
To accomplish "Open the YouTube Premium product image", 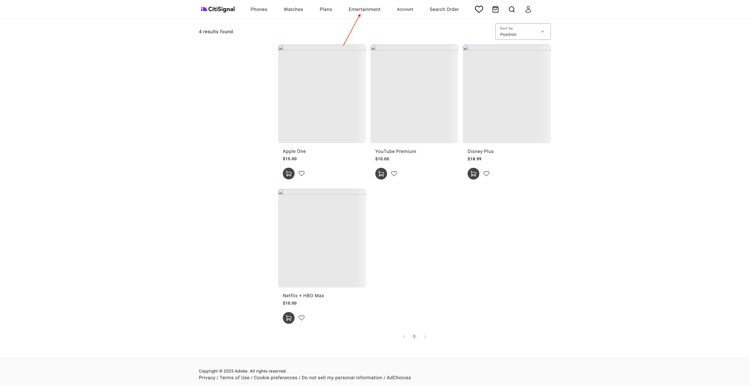I will 414,94.
